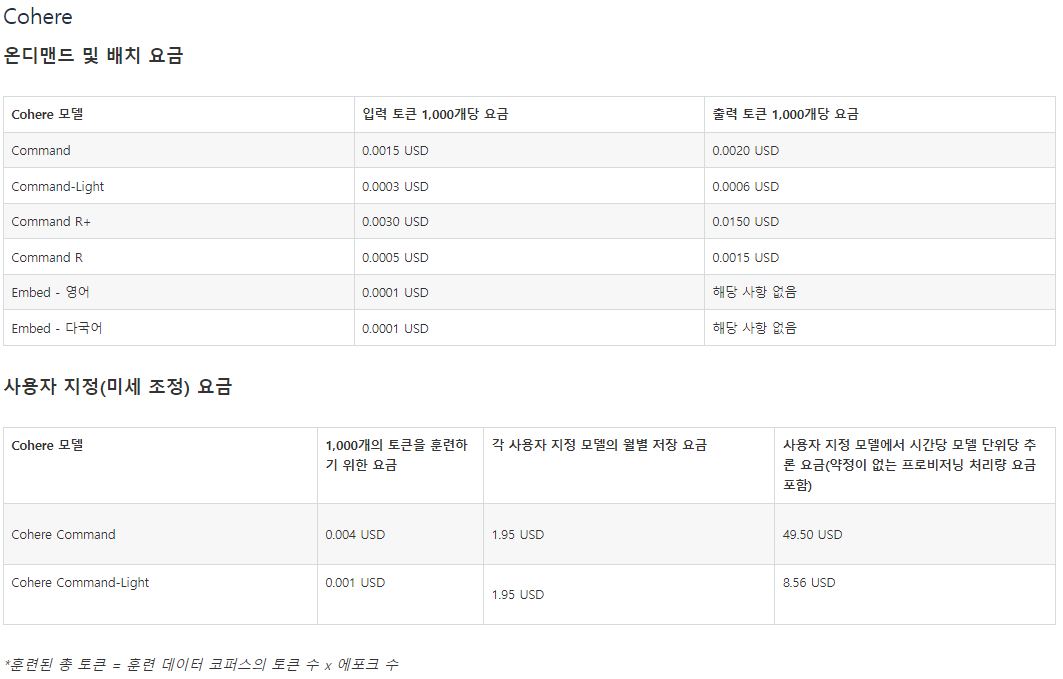This screenshot has width=1063, height=679.
Task: Click 'Cohere 모델' header in fine-tuning table
Action: coord(47,445)
